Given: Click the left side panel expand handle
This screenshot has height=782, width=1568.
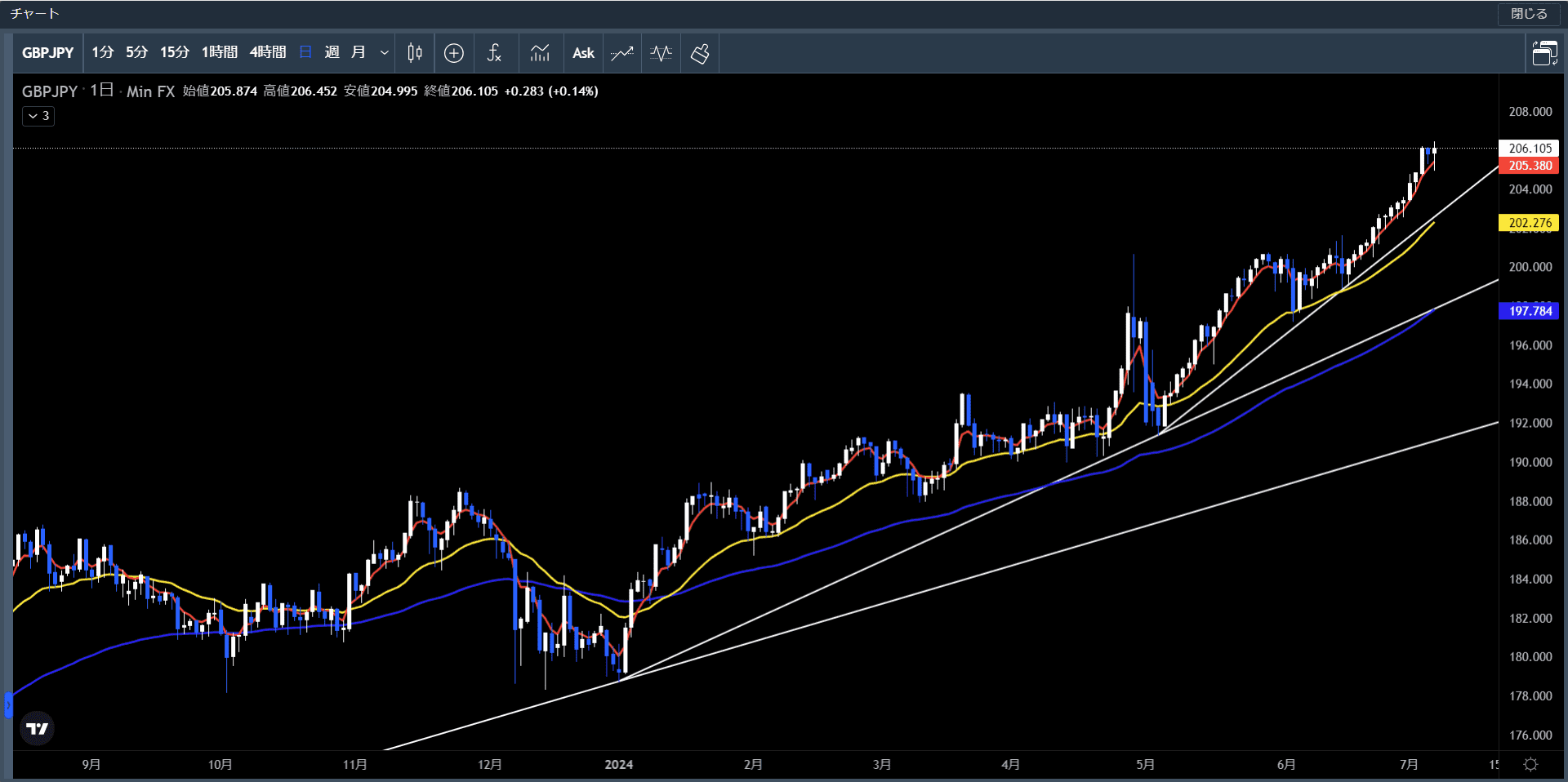Looking at the screenshot, I should click(8, 705).
